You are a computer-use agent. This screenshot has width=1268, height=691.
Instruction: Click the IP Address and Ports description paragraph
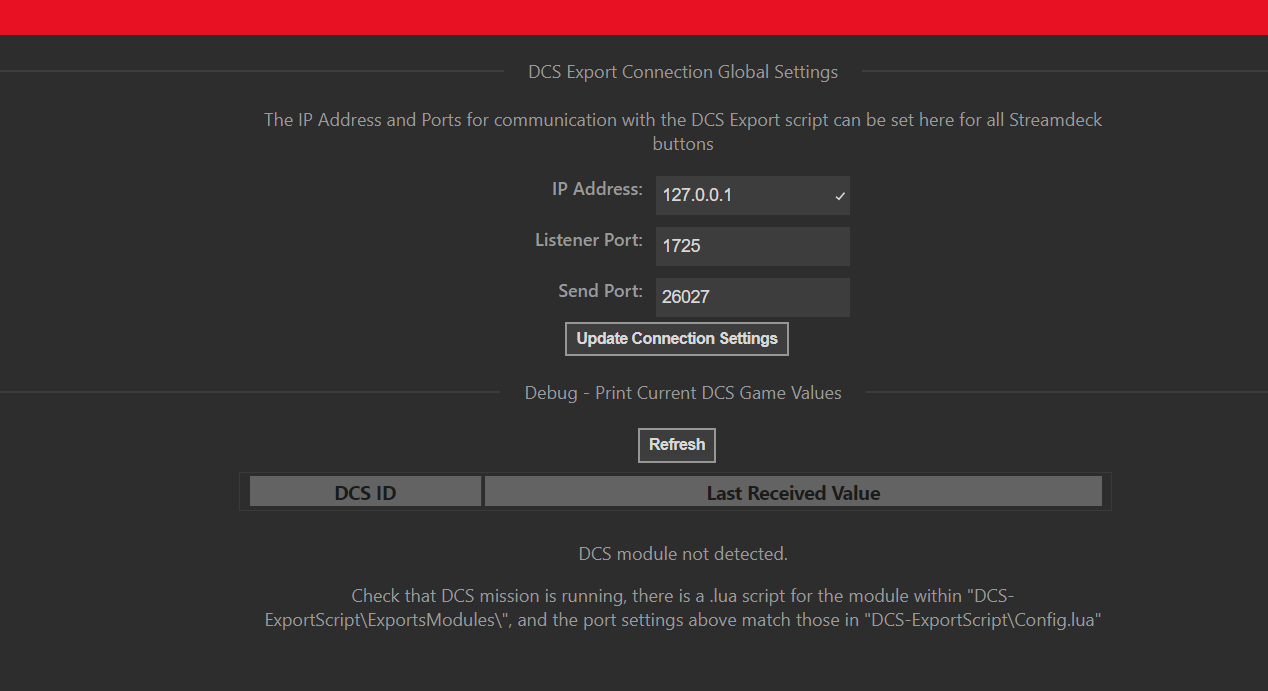pyautogui.click(x=683, y=131)
